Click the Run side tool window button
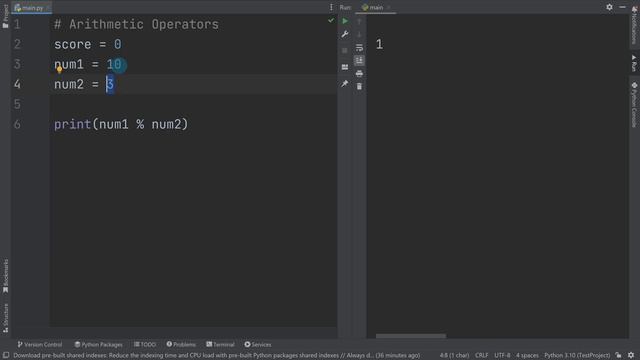 634,63
